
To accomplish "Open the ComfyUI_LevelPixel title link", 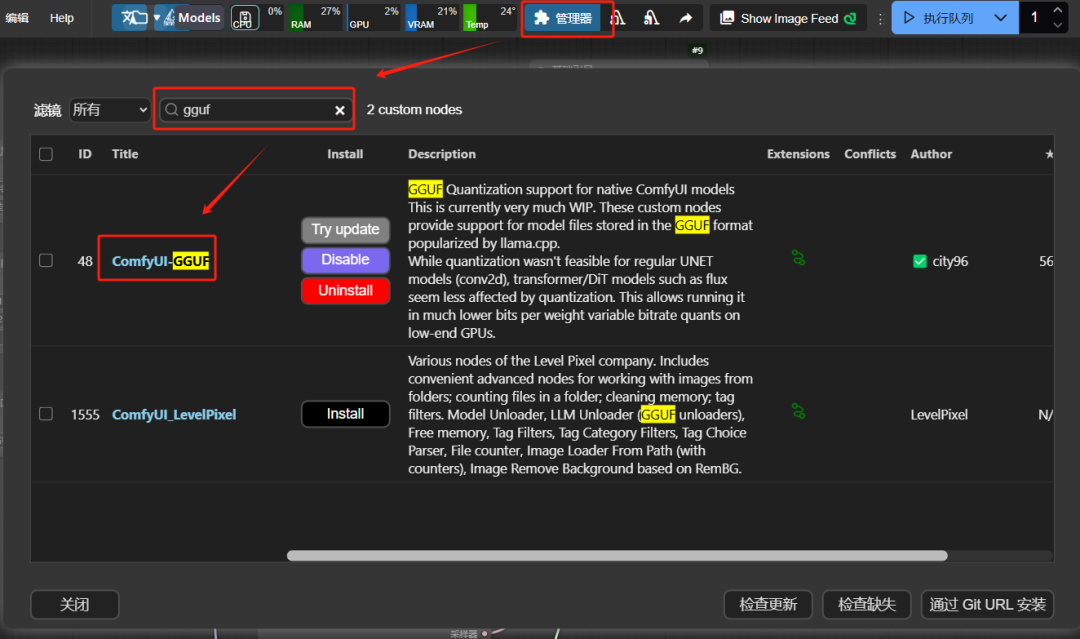I will point(174,415).
